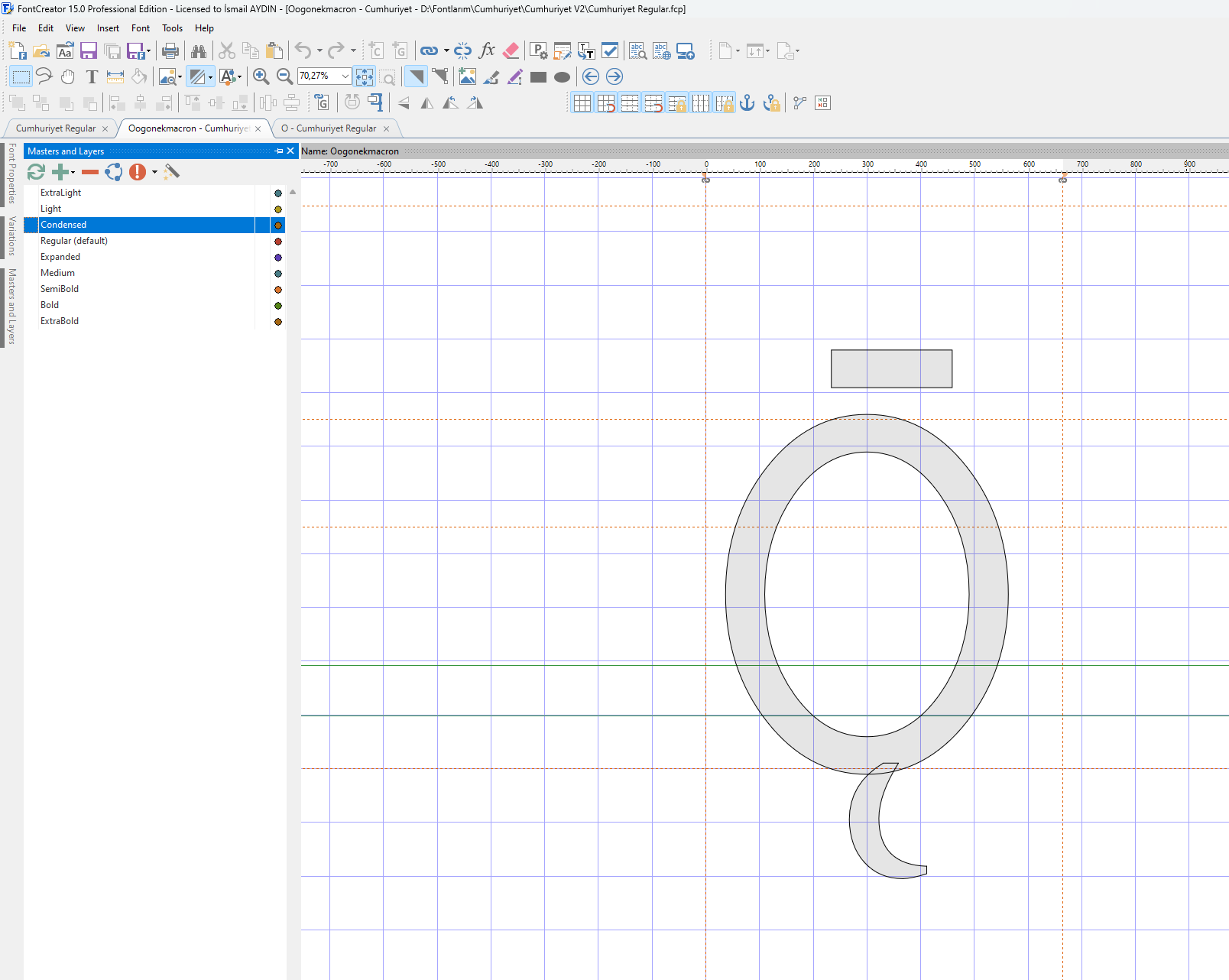Toggle fit-to-window zoom button
Screen dimensions: 1229x980
(x=365, y=76)
